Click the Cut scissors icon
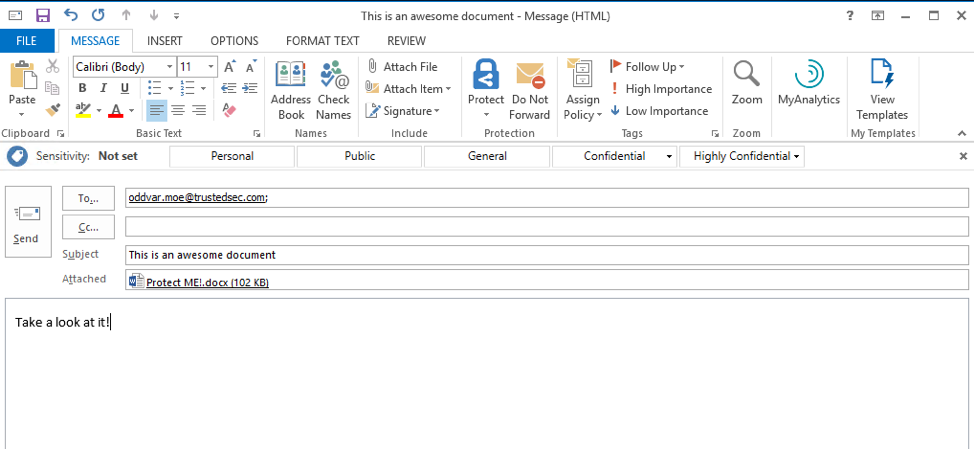 53,66
